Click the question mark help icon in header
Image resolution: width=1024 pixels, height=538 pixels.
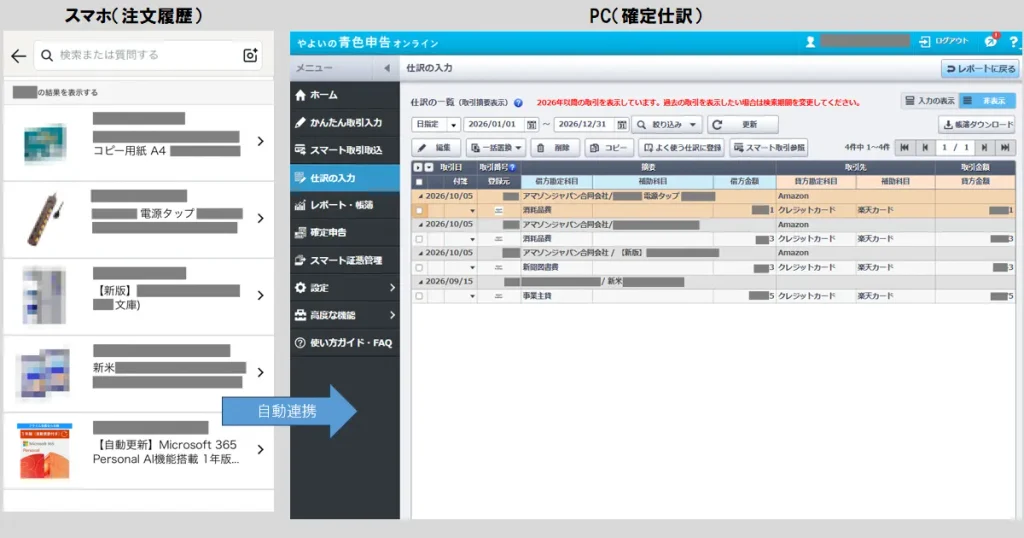[1013, 42]
